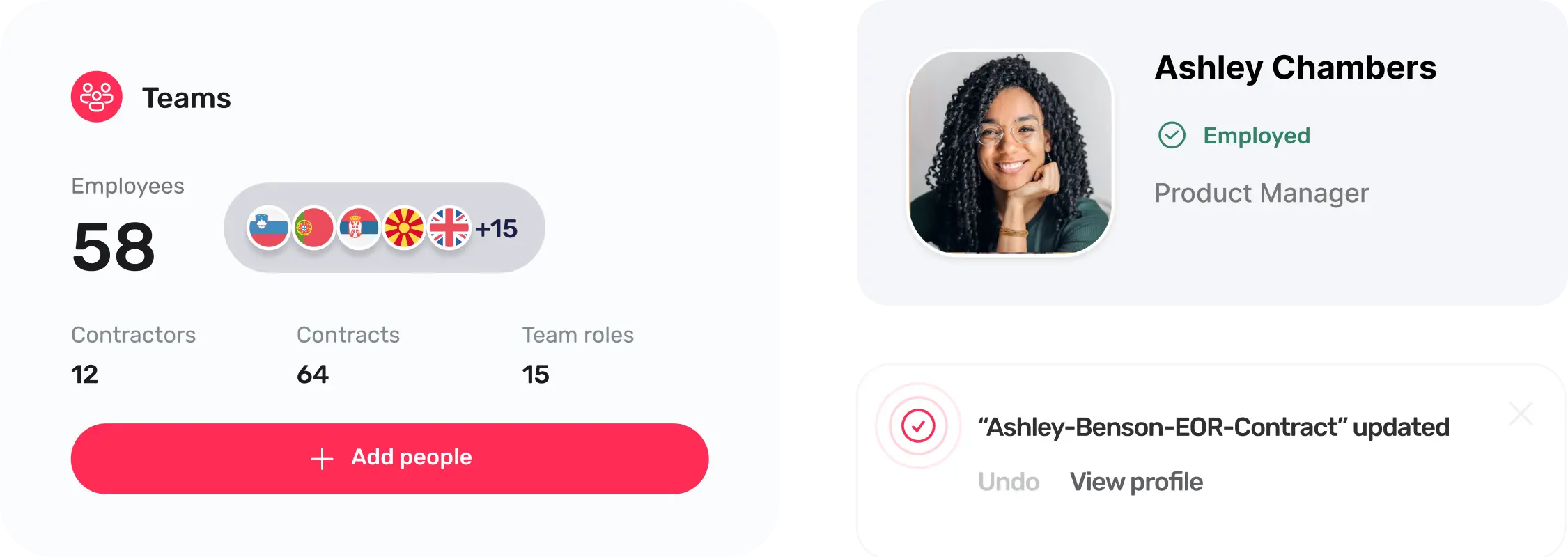Select the Slovenia flag icon

coord(269,228)
